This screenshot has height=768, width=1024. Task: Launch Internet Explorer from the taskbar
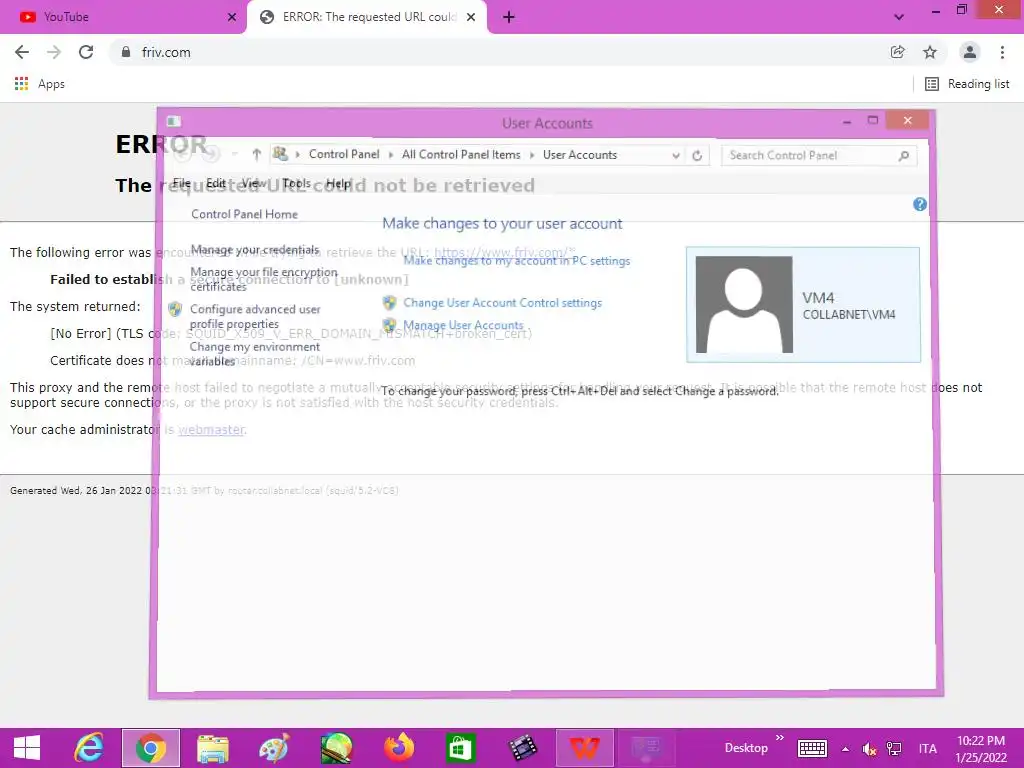pos(89,748)
